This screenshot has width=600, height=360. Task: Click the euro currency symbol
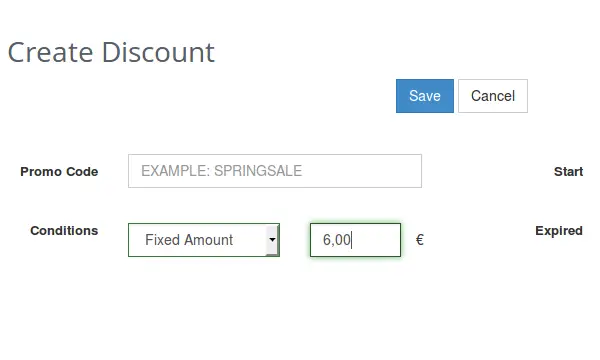pyautogui.click(x=420, y=240)
